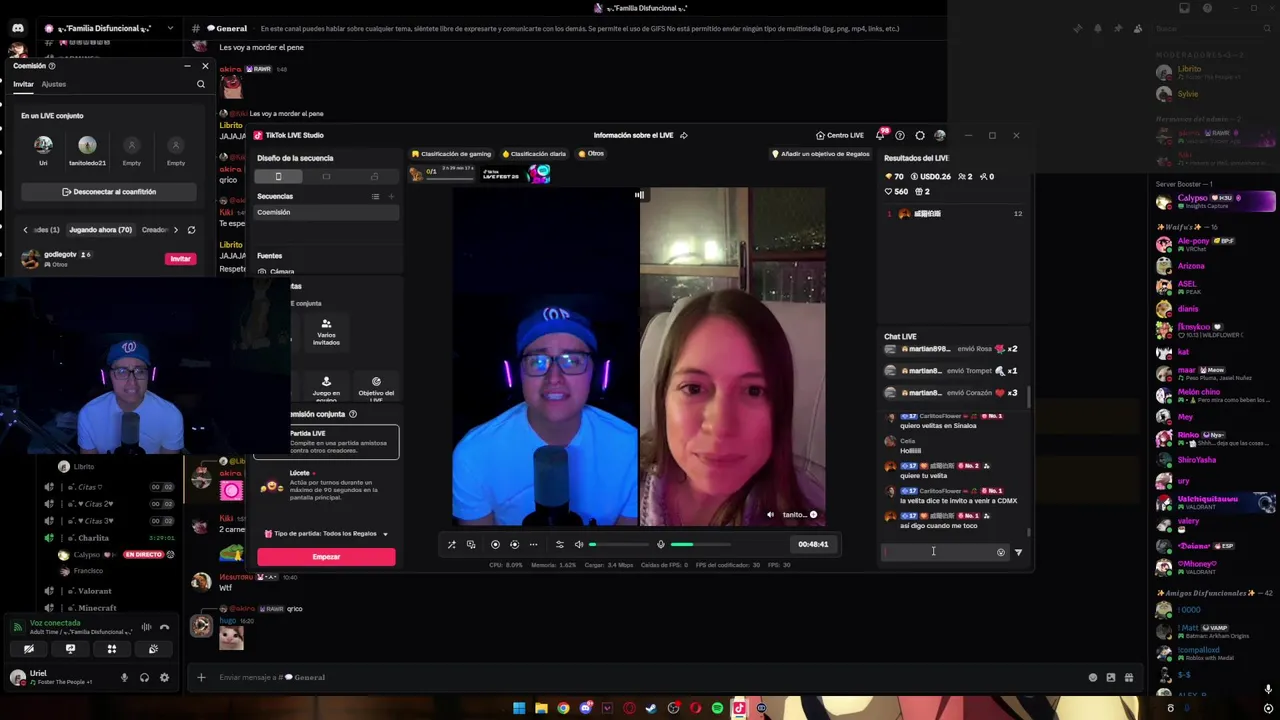The height and width of the screenshot is (720, 1280).
Task: Select the landscape sequence layout
Action: (x=326, y=176)
